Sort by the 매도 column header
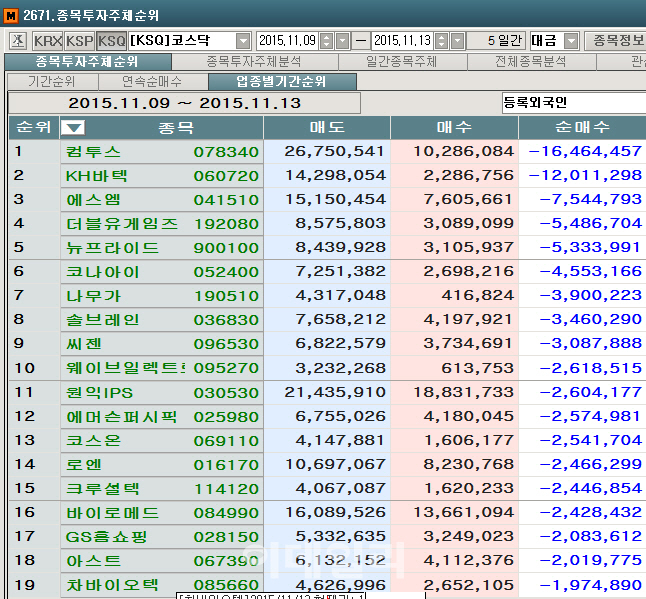Screen dimensions: 646x599 pyautogui.click(x=327, y=127)
